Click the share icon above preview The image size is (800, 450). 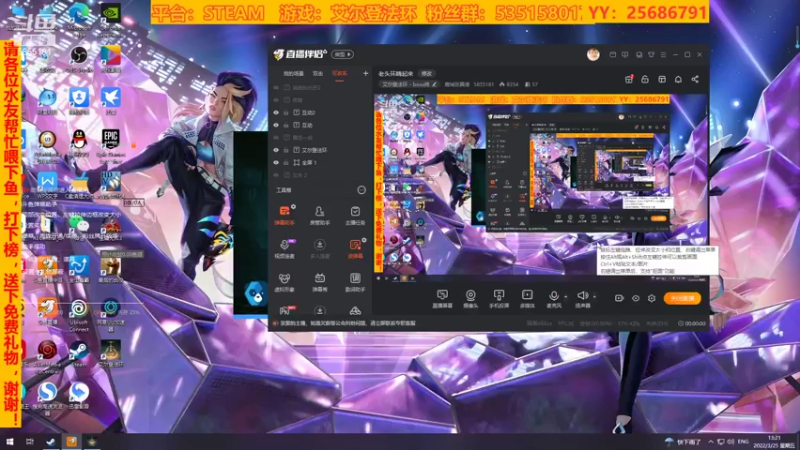point(695,79)
